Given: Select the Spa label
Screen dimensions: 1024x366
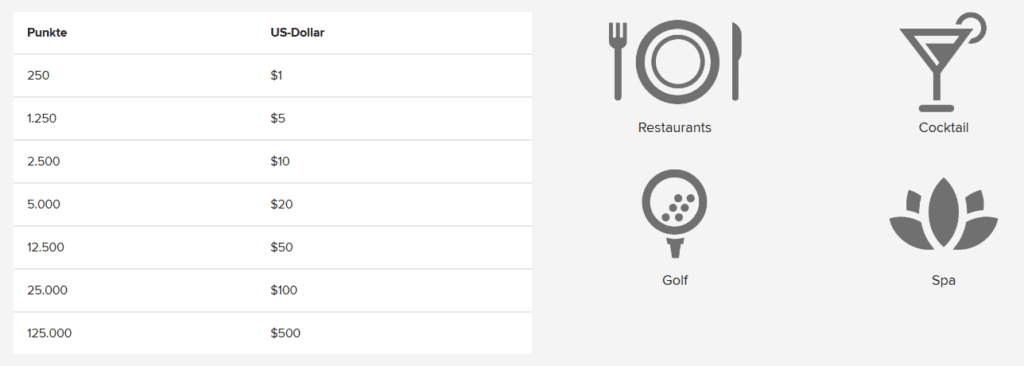Looking at the screenshot, I should (x=943, y=280).
